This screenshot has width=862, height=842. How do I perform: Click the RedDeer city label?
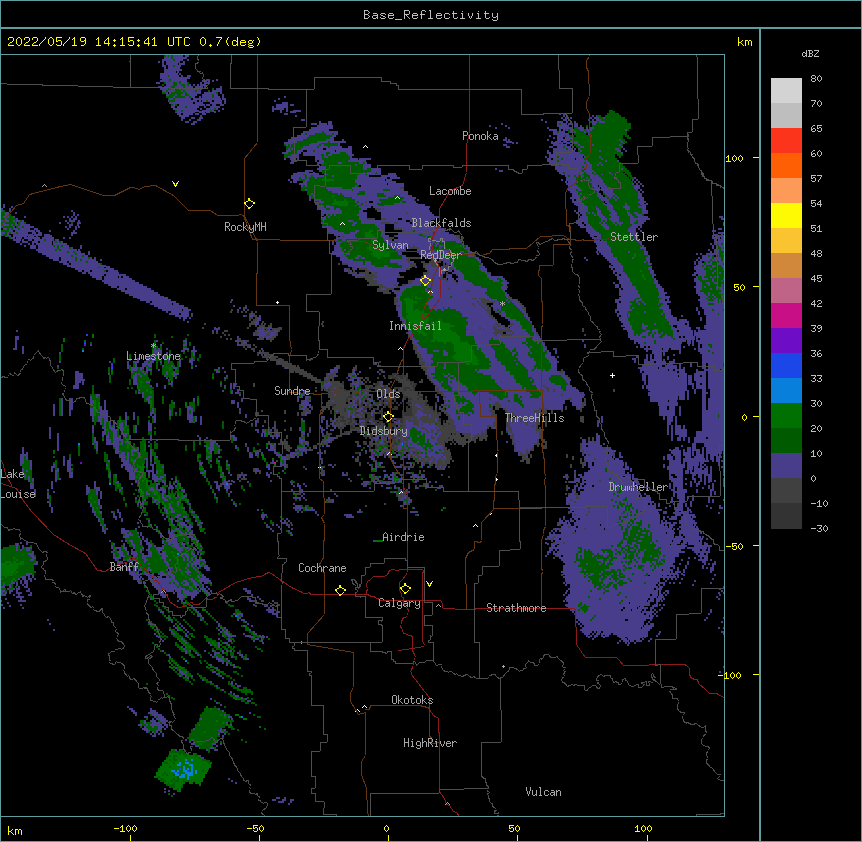pos(441,255)
